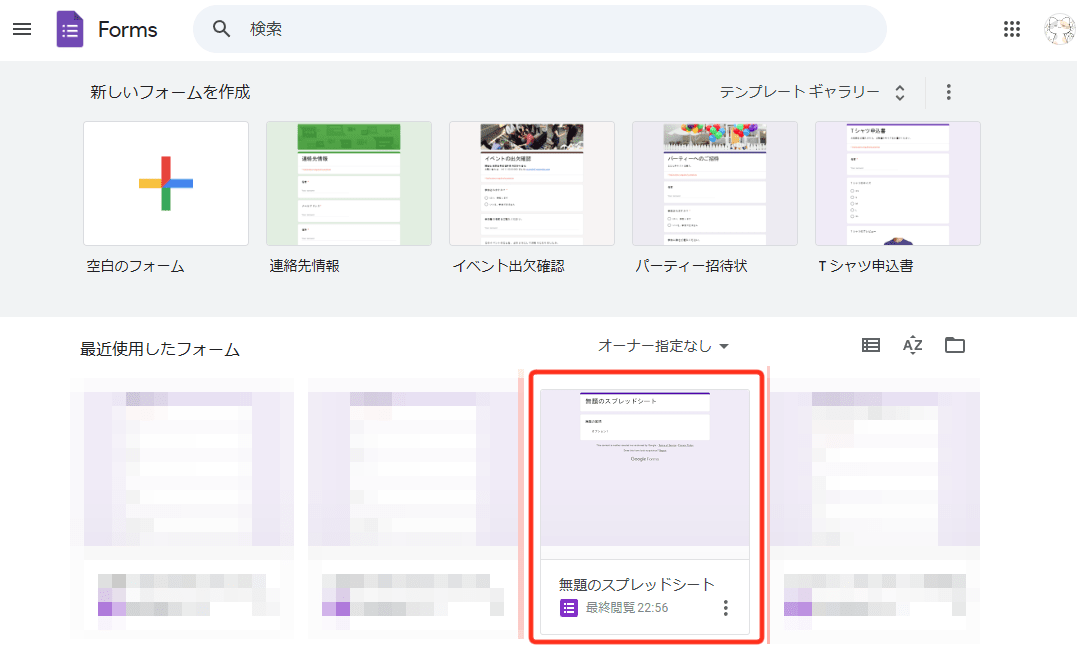The image size is (1077, 647).
Task: Switch to list view of recent forms
Action: (x=869, y=344)
